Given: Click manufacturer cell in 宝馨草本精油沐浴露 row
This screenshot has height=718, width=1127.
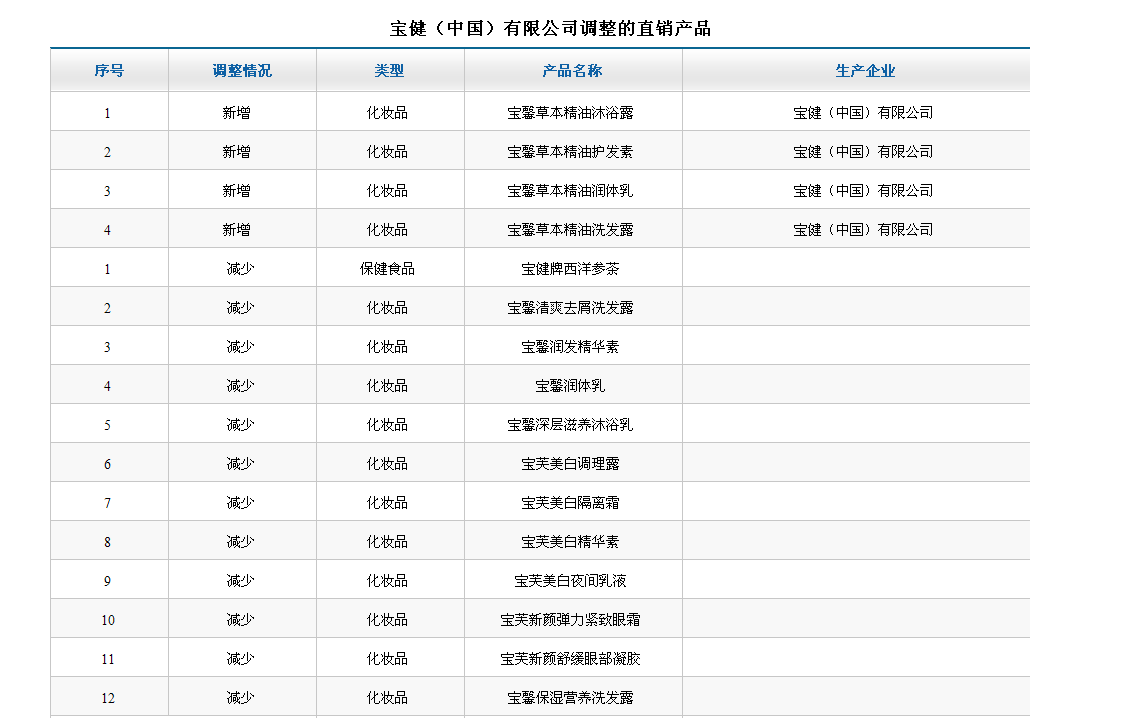Looking at the screenshot, I should (x=863, y=113).
